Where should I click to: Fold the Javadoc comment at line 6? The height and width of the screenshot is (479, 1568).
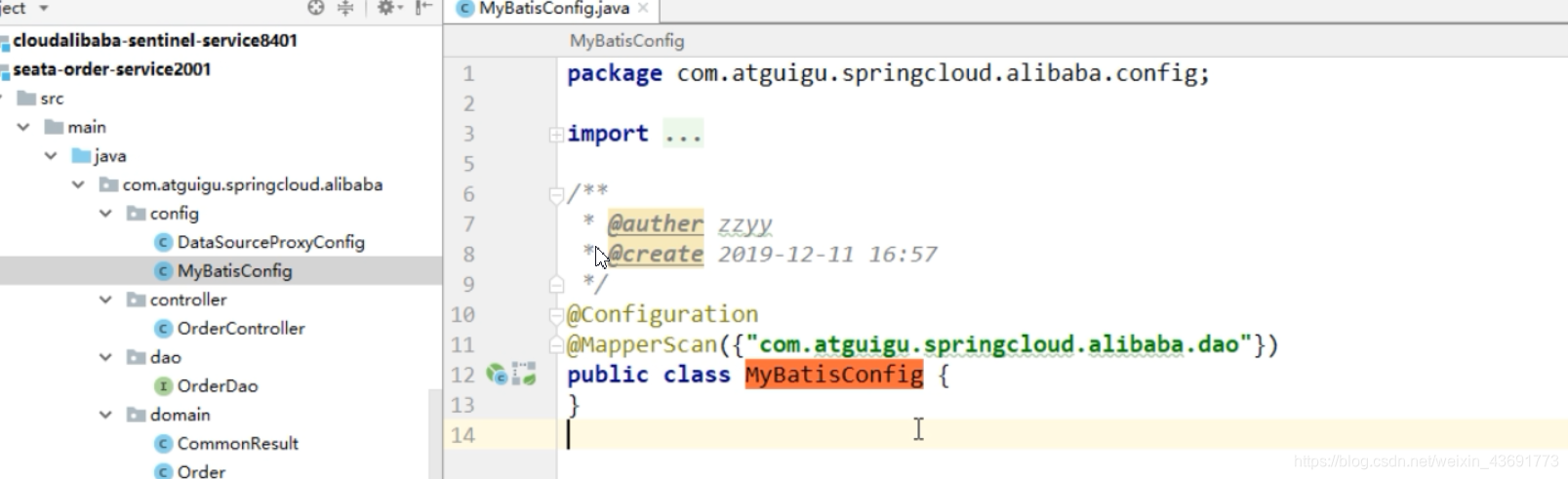click(x=556, y=195)
